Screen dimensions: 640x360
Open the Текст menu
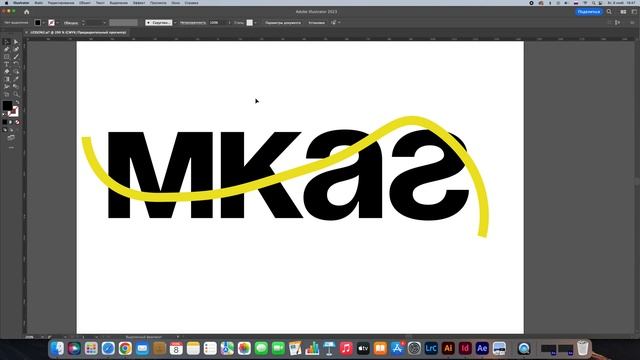(x=100, y=3)
